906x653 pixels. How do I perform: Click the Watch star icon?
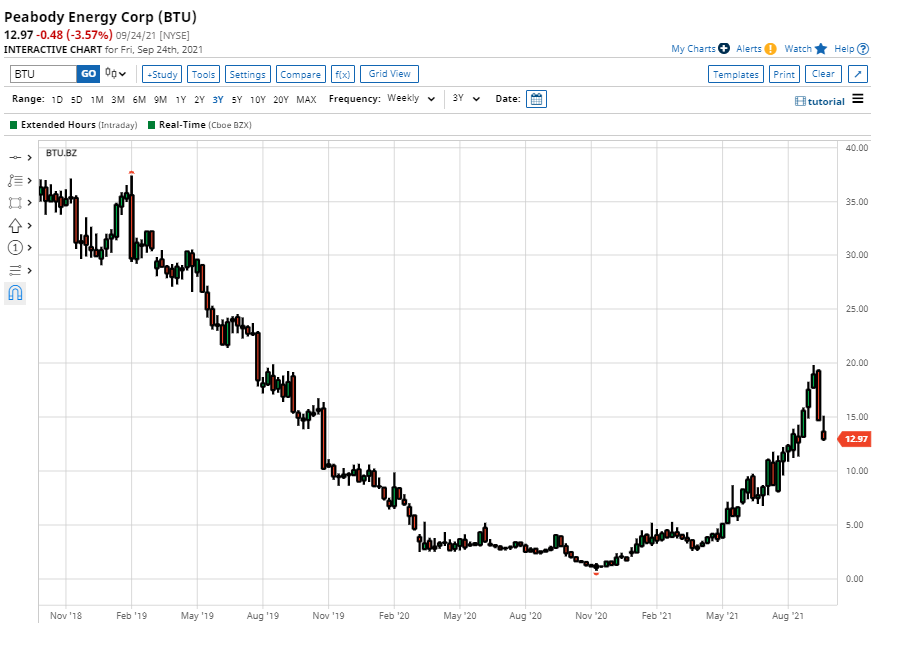tap(821, 49)
